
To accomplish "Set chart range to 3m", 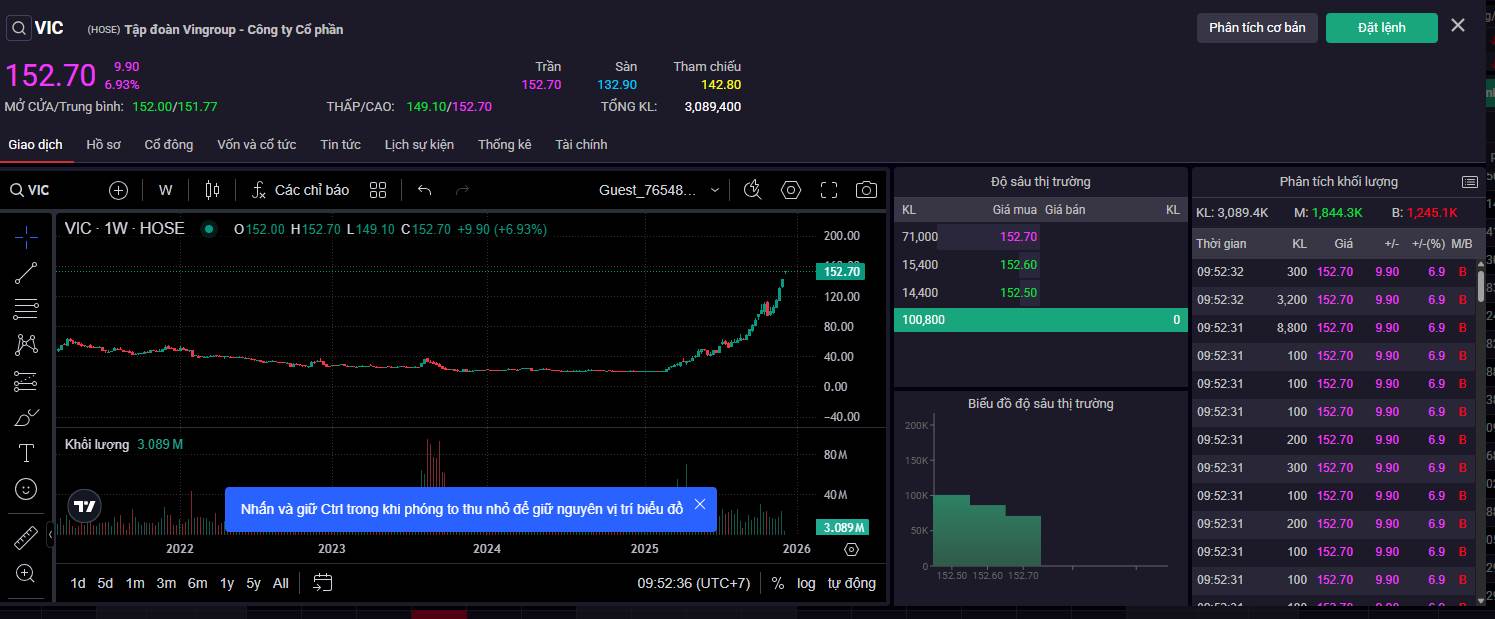I will tap(166, 583).
